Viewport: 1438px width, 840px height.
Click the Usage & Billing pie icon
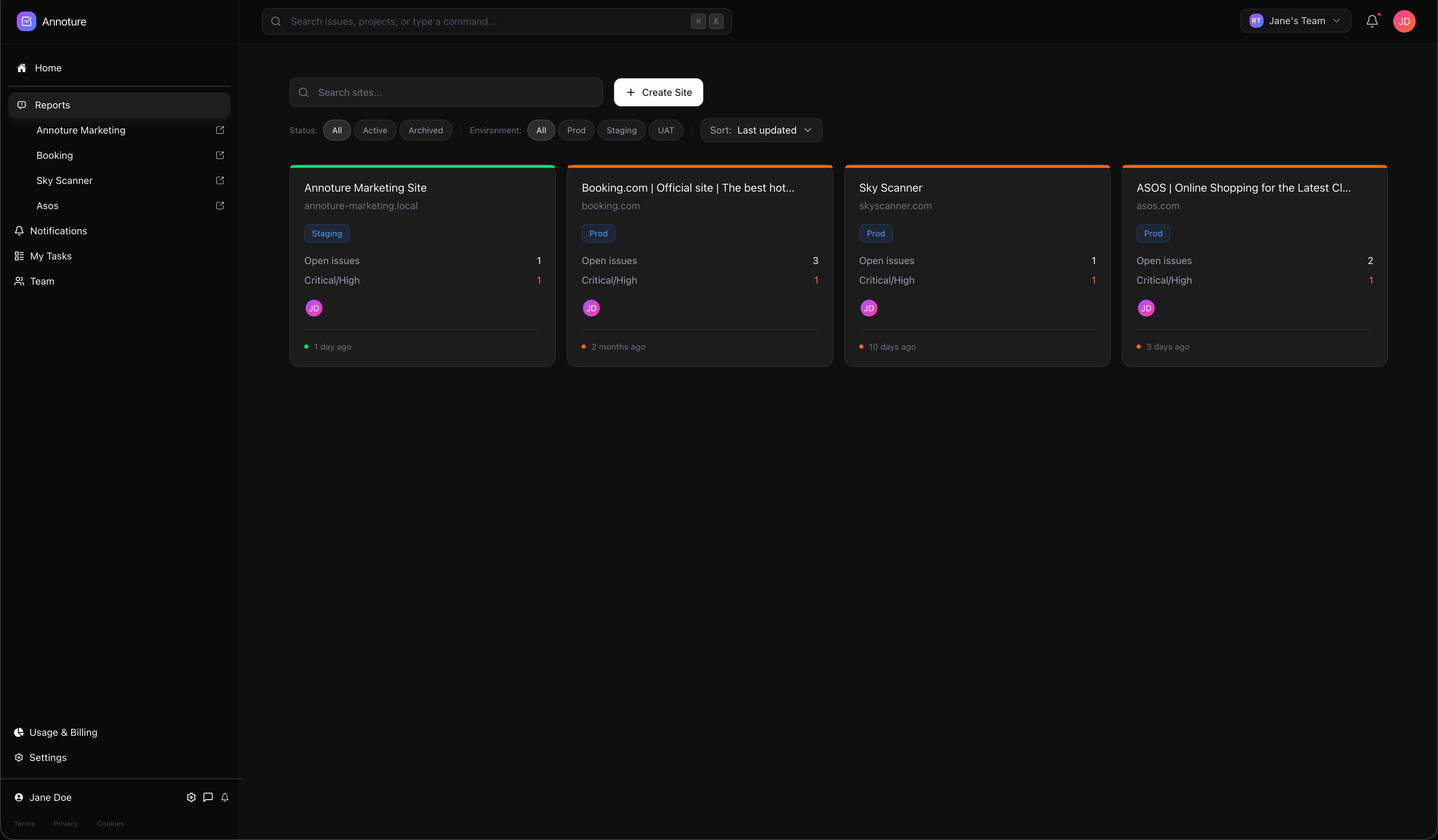(19, 732)
